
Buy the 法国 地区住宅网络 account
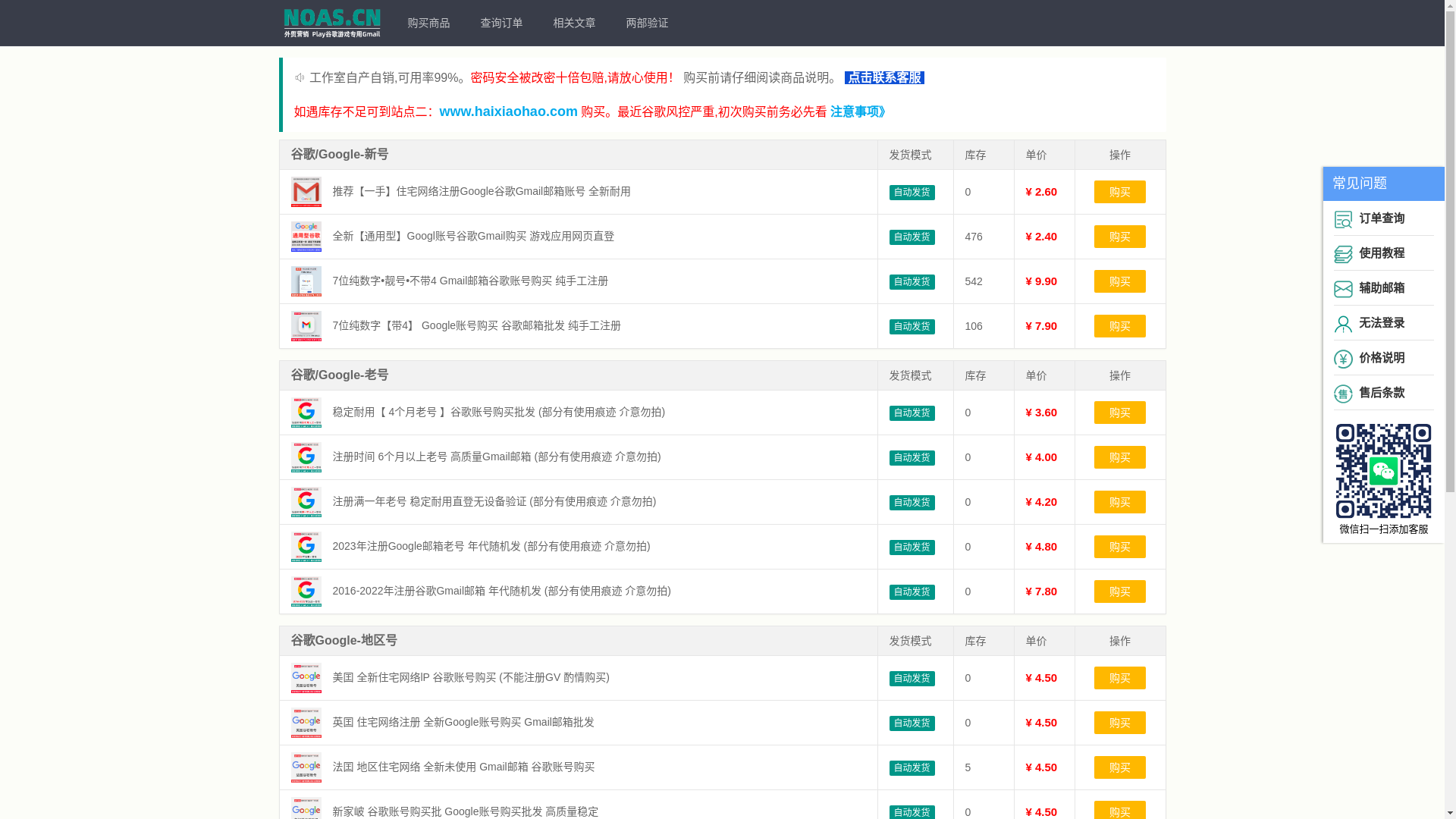1119,767
